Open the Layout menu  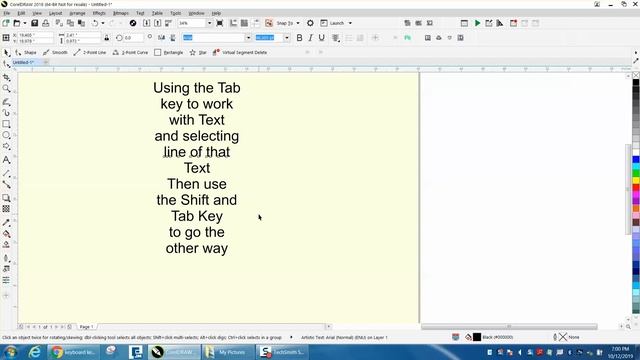tap(56, 13)
